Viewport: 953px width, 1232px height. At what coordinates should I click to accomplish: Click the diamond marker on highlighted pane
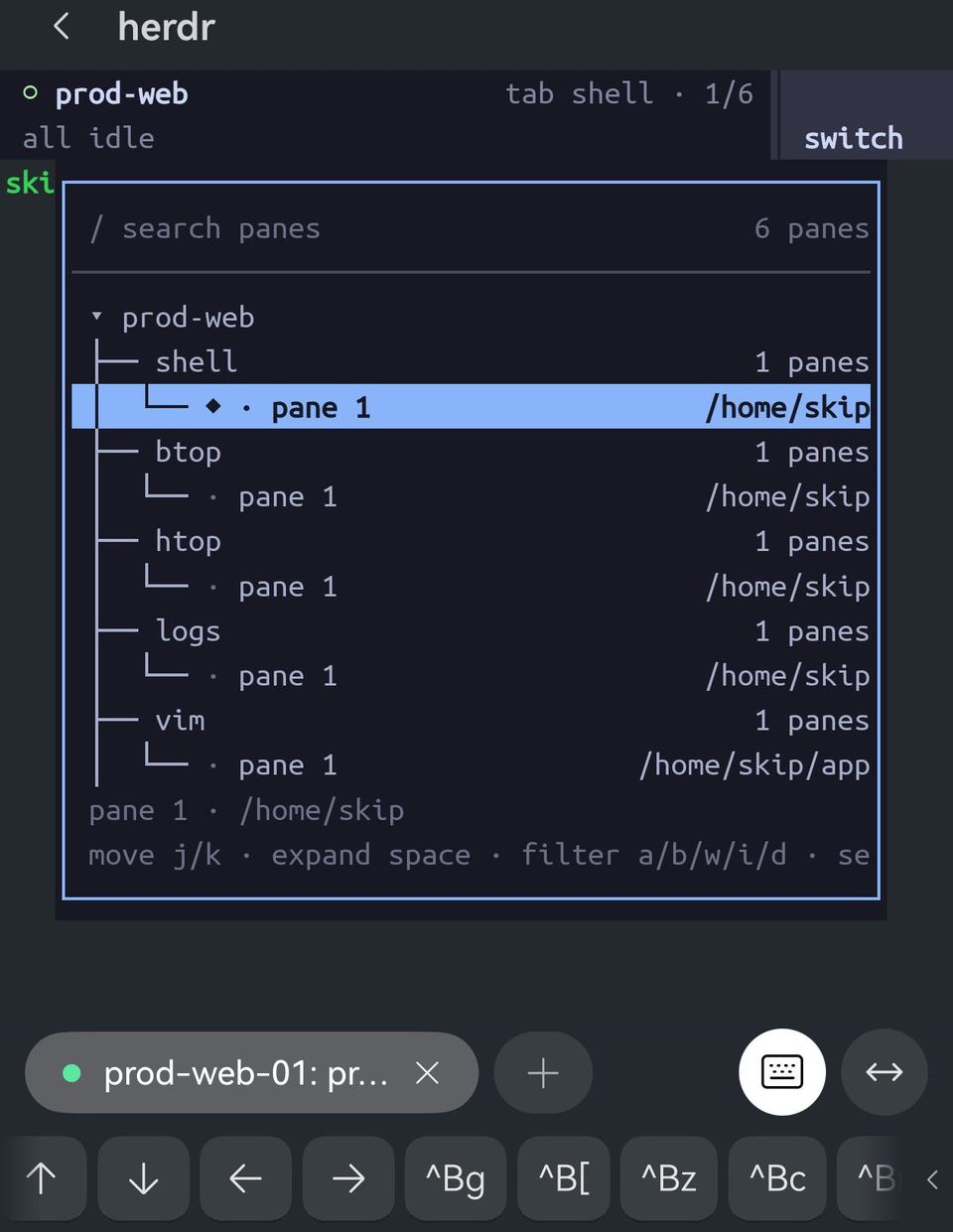coord(213,406)
